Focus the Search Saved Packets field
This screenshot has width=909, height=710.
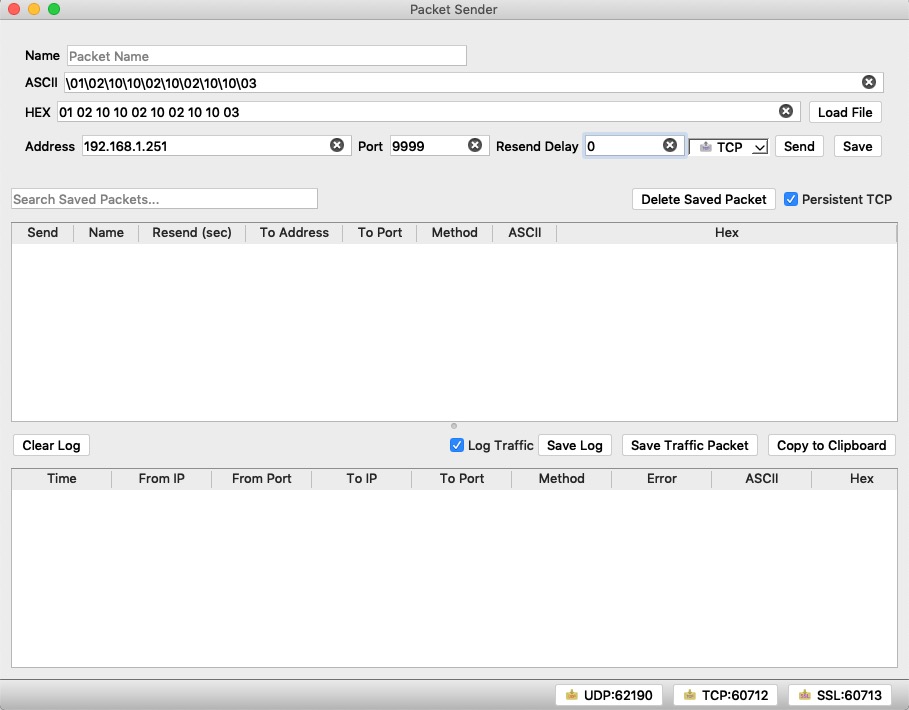click(x=164, y=199)
